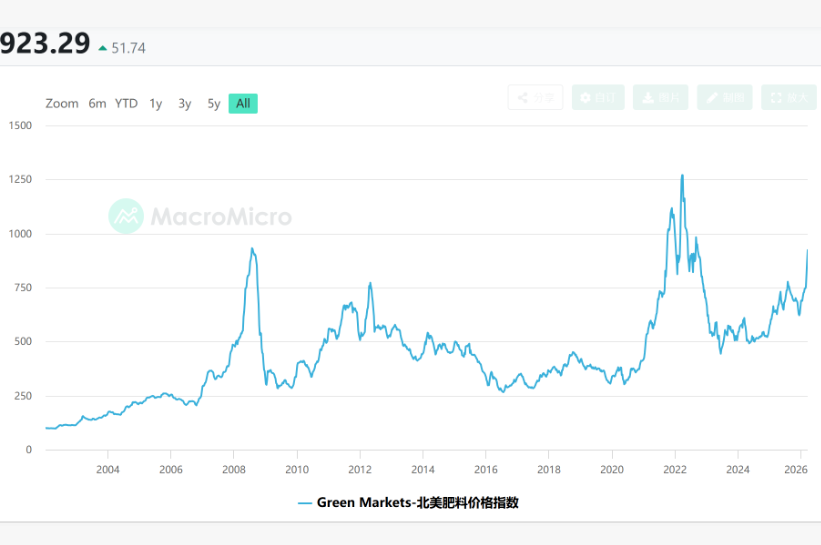The width and height of the screenshot is (821, 545).
Task: Click the green up-arrow change indicator
Action: [102, 47]
